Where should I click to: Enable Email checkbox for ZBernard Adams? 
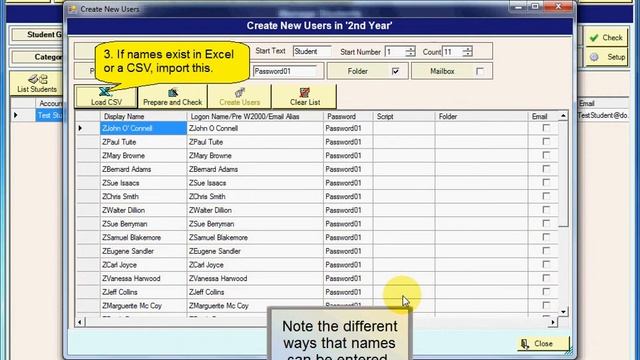[546, 169]
